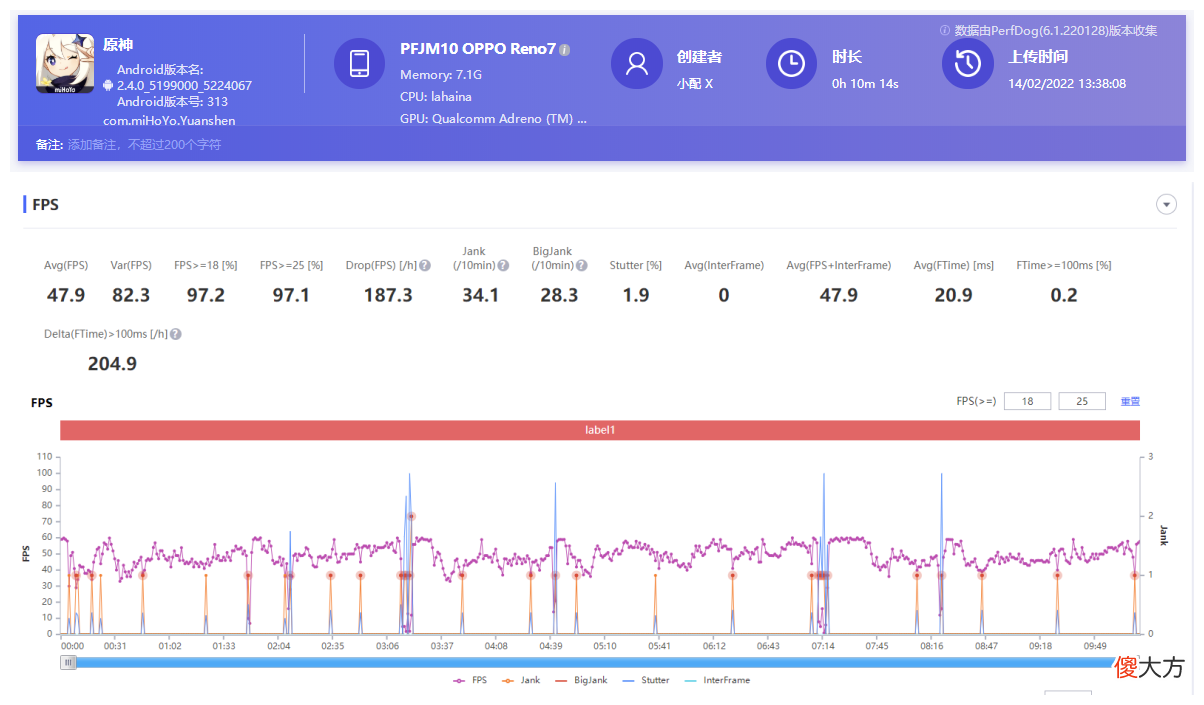Click the creator user icon
This screenshot has height=705, width=1204.
pos(636,64)
